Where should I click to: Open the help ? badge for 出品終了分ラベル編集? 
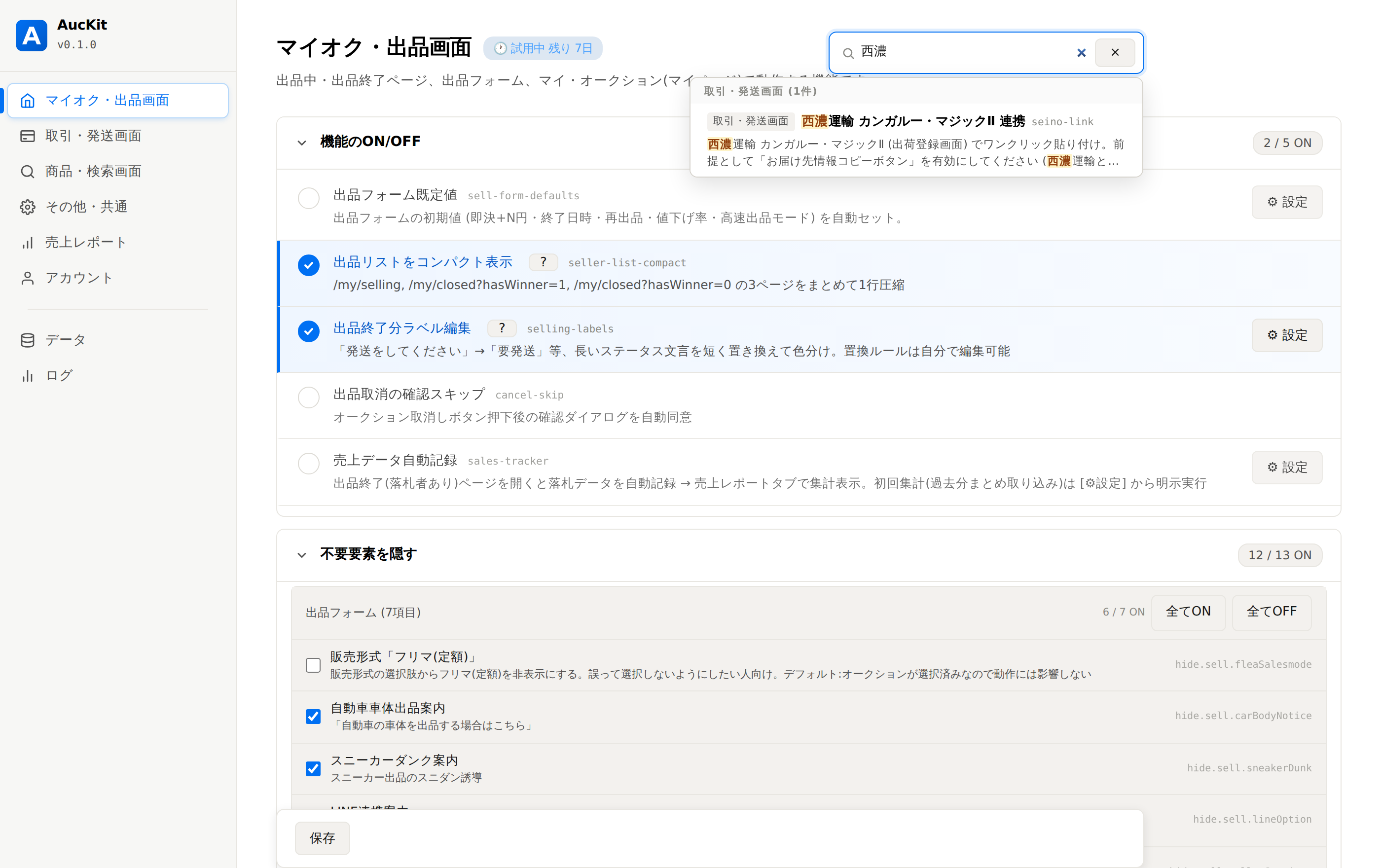(x=502, y=328)
